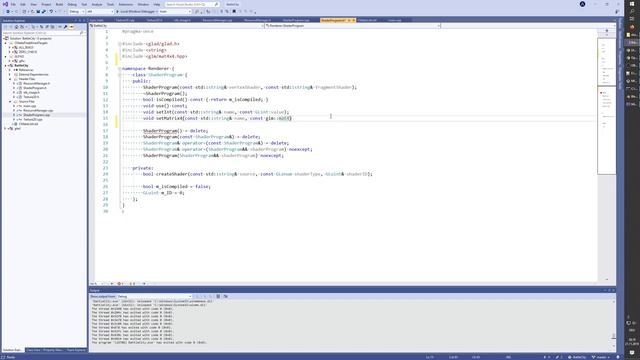Click the Output panel vertical scrollbar
Viewport: 640px width, 360px height.
(613, 322)
